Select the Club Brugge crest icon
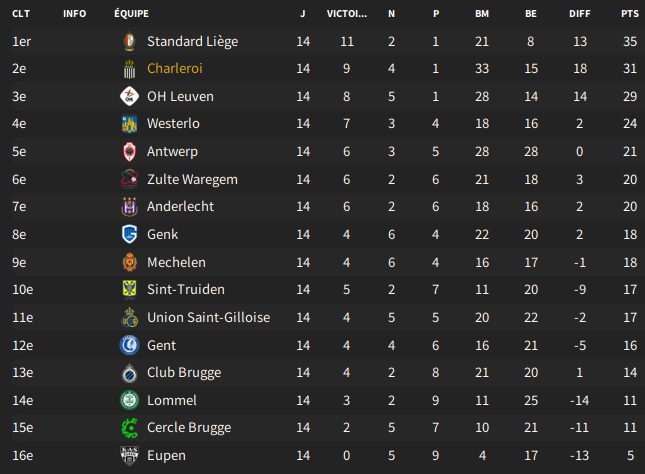The height and width of the screenshot is (474, 645). (x=130, y=373)
